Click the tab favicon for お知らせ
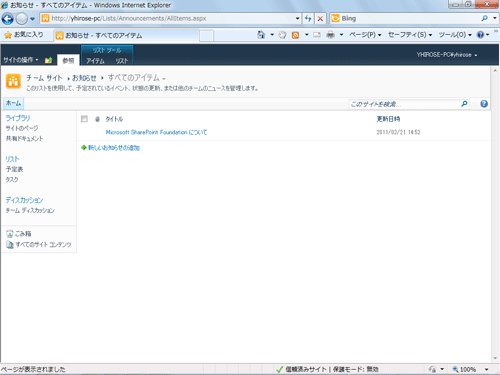Viewport: 500px width, 375px height. [x=59, y=36]
